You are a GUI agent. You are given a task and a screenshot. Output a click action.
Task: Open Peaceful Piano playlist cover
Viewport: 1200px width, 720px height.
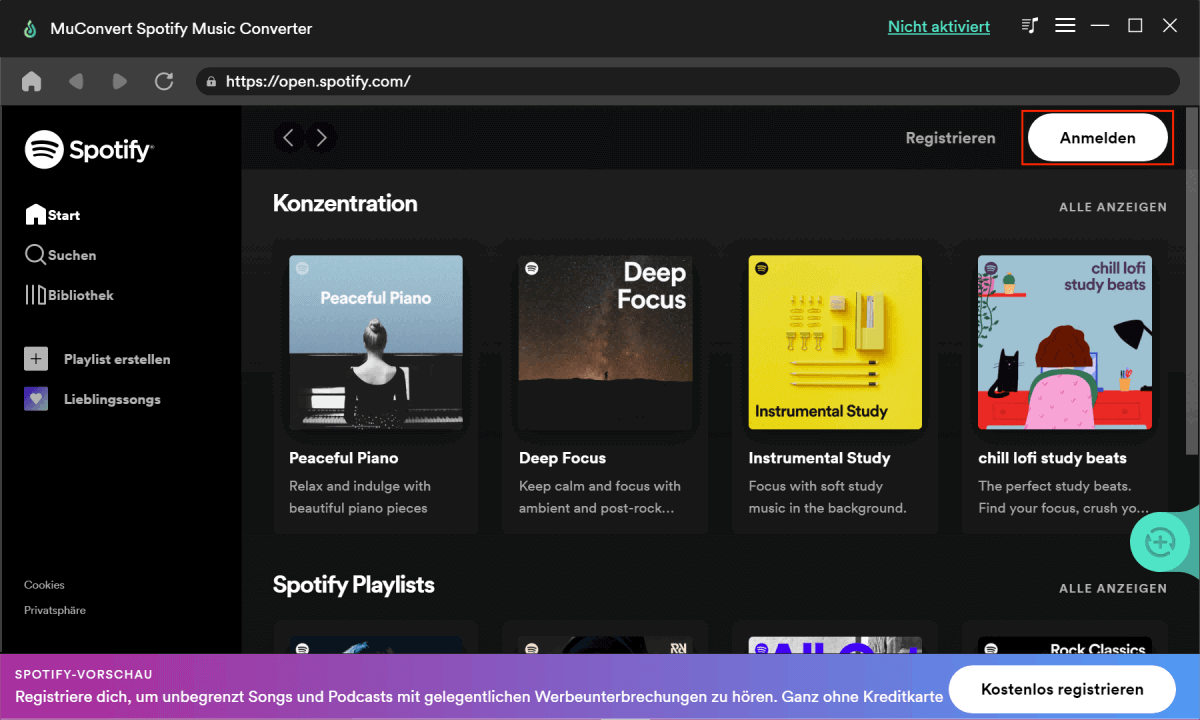click(376, 342)
